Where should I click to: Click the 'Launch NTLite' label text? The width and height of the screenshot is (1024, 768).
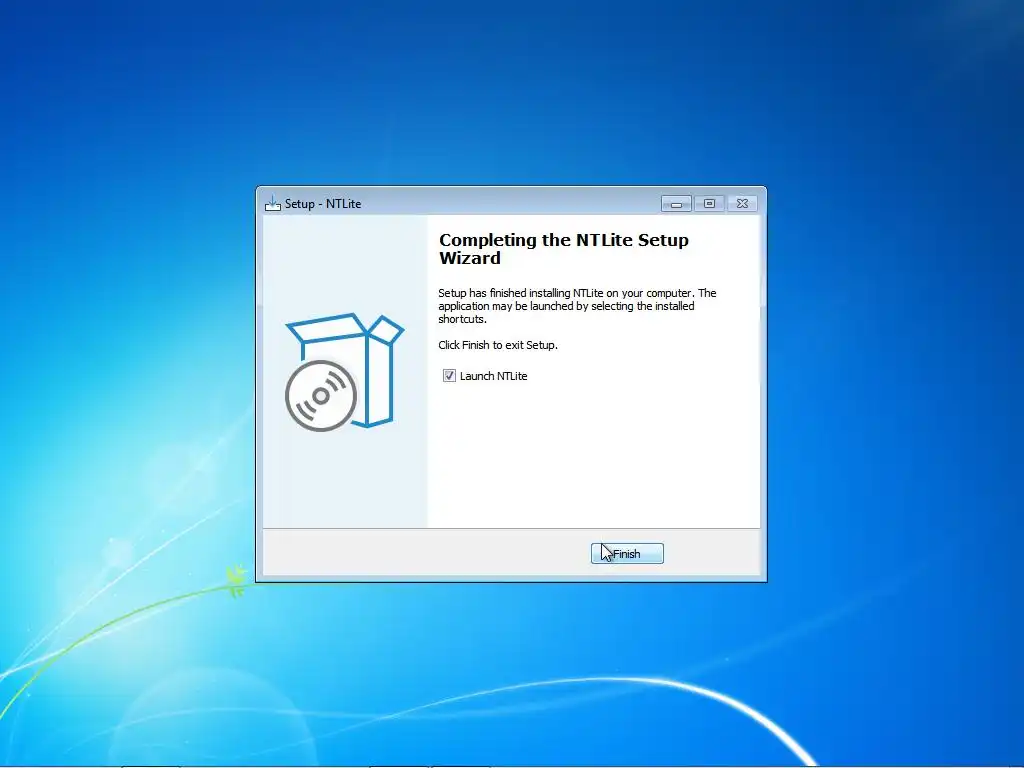493,376
